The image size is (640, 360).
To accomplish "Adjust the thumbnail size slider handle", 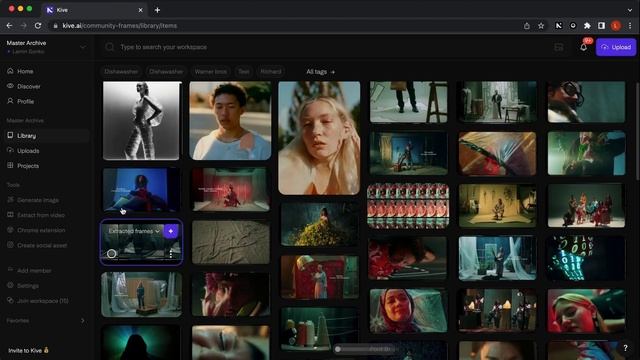I will click(x=338, y=349).
